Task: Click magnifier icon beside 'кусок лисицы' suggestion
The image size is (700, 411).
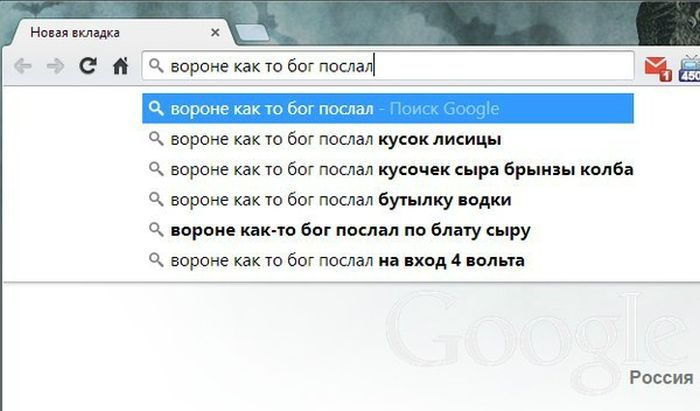Action: tap(156, 139)
